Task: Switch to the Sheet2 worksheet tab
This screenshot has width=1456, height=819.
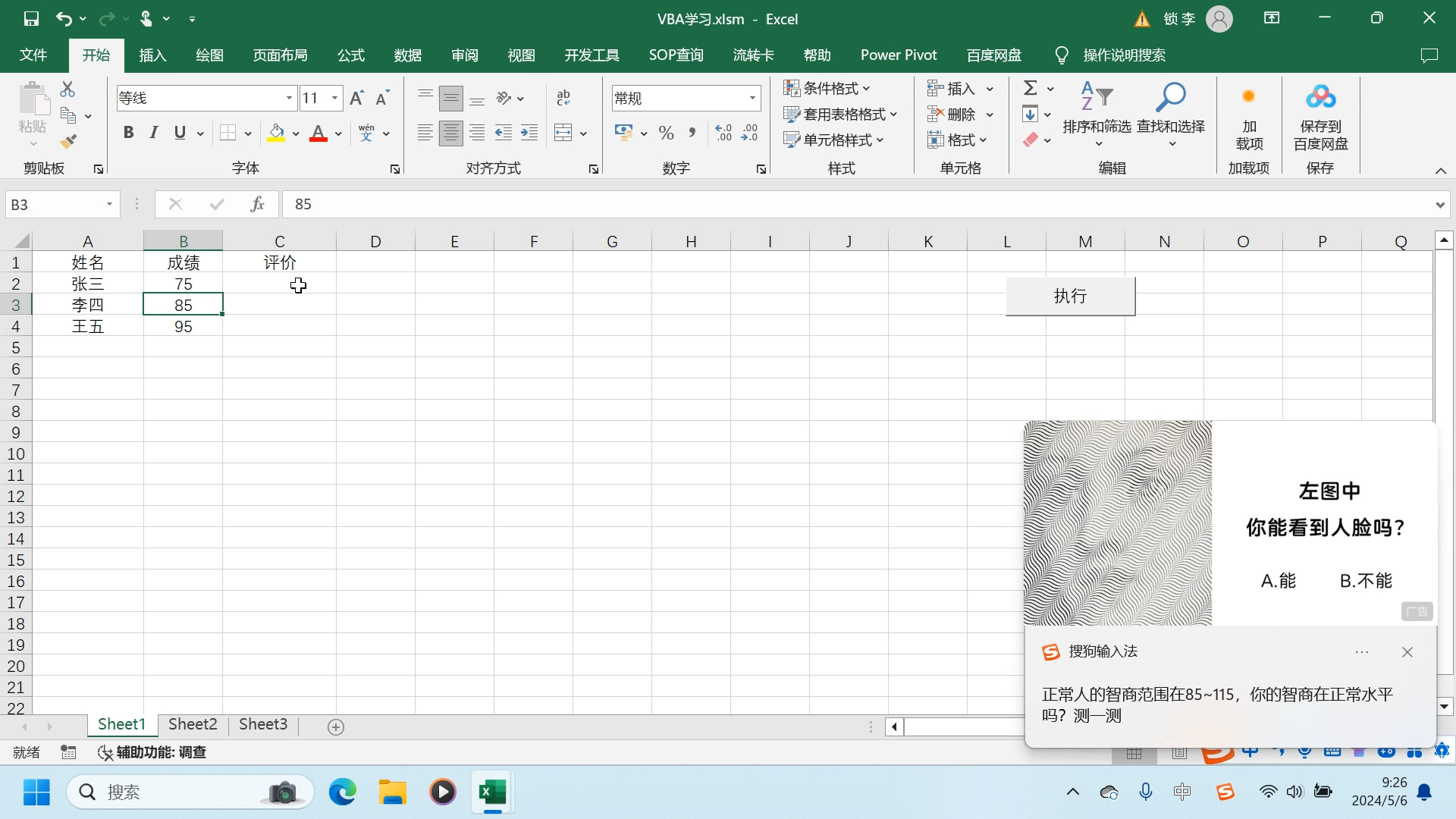Action: [x=193, y=724]
